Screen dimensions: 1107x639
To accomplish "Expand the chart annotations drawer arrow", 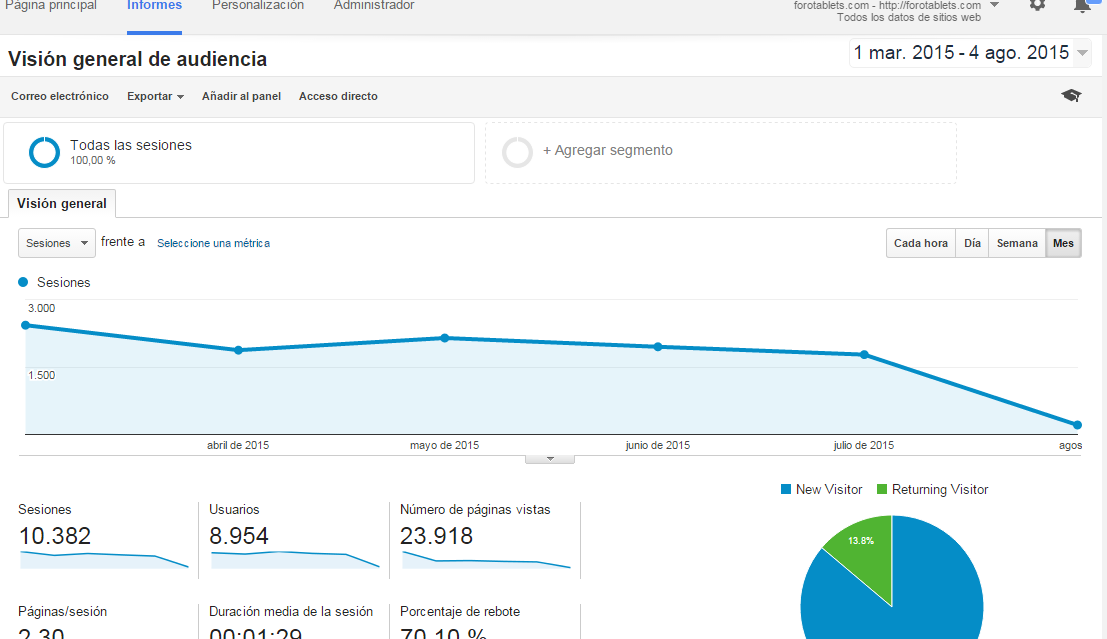I will coord(550,459).
